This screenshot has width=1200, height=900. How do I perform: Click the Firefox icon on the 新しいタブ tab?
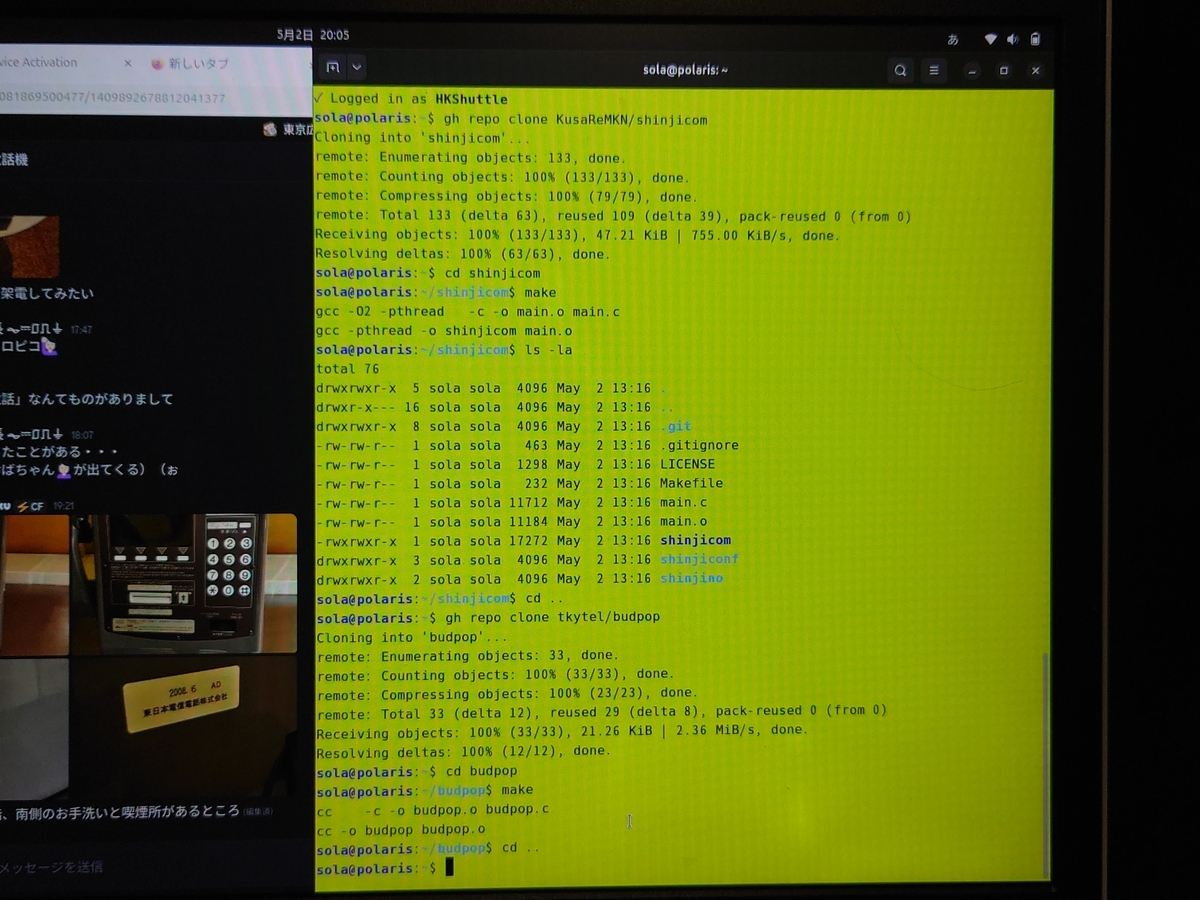point(157,63)
